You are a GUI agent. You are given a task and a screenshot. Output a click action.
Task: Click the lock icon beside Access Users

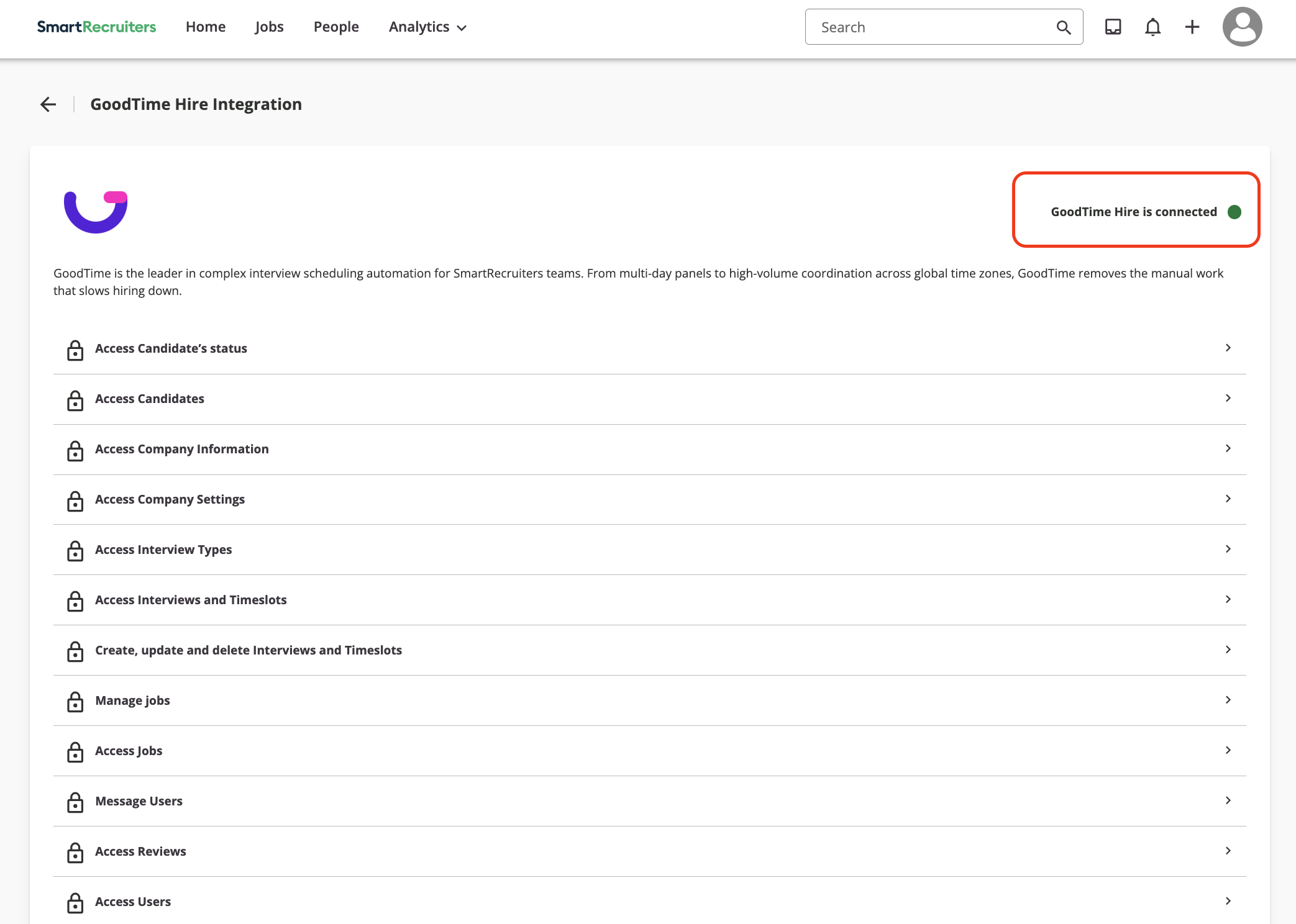click(75, 903)
